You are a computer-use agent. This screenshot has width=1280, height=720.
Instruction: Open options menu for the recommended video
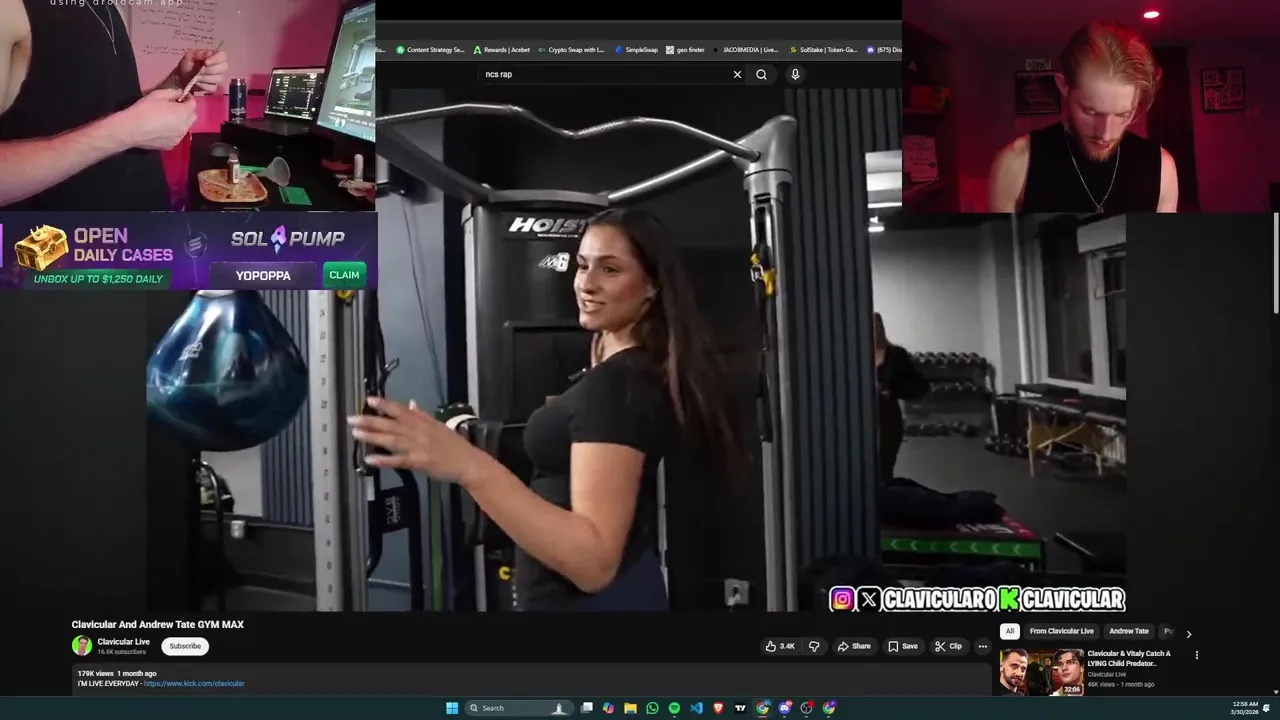click(1197, 656)
